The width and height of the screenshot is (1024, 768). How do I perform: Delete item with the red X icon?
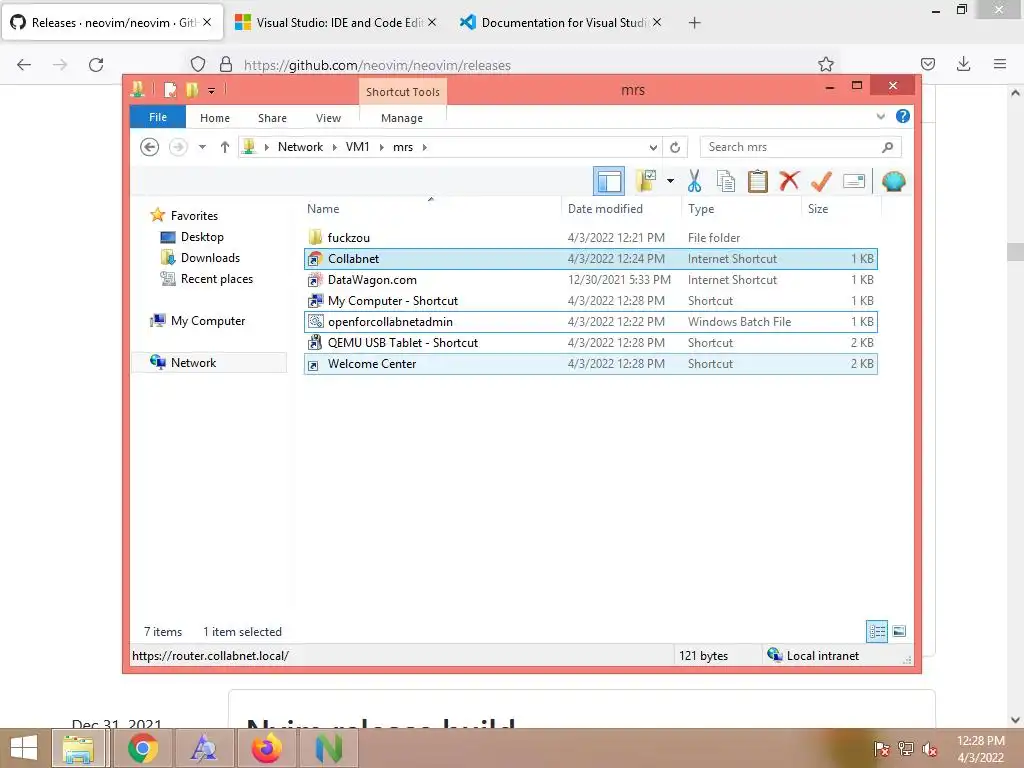tap(789, 181)
